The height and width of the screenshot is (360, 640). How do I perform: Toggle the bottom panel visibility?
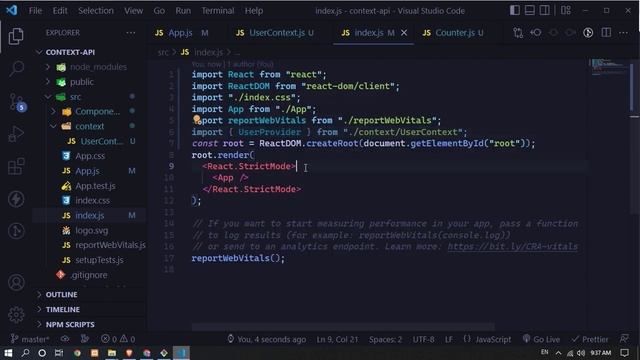(529, 10)
